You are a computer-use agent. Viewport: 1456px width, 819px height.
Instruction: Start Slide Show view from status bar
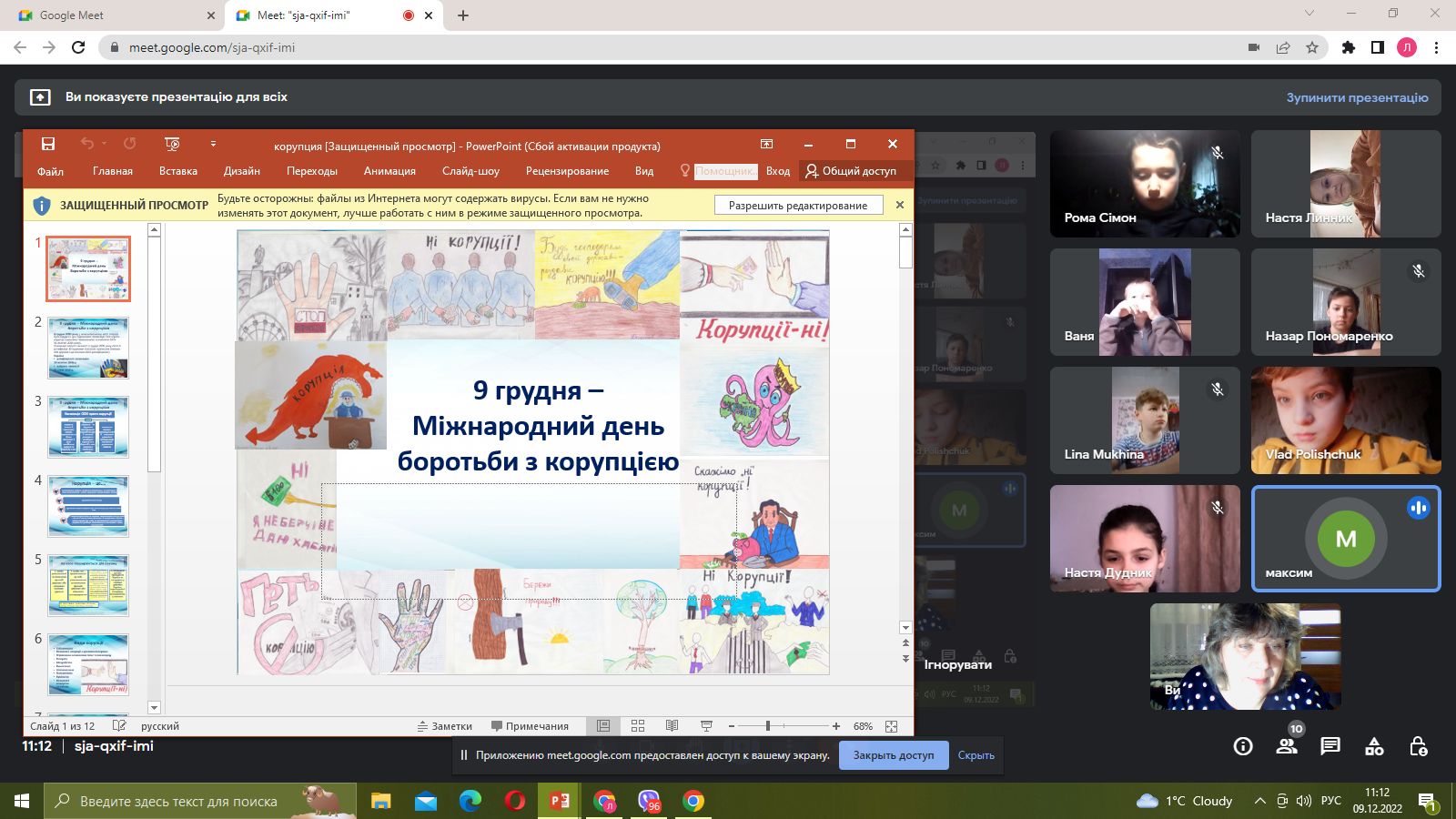pyautogui.click(x=706, y=726)
